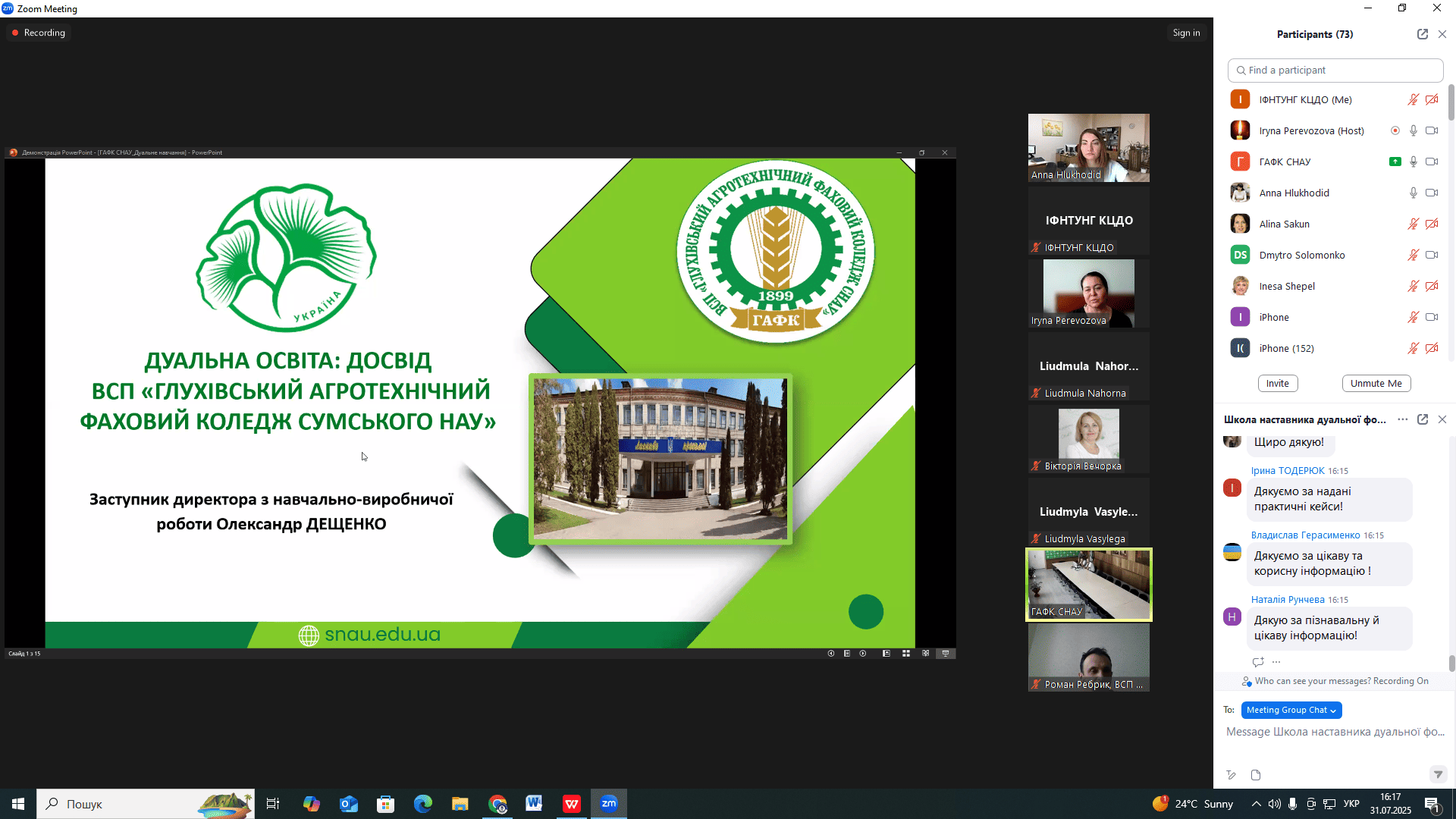1456x819 pixels.
Task: Click muted mic icon for Dmytro Solomonko
Action: point(1414,255)
